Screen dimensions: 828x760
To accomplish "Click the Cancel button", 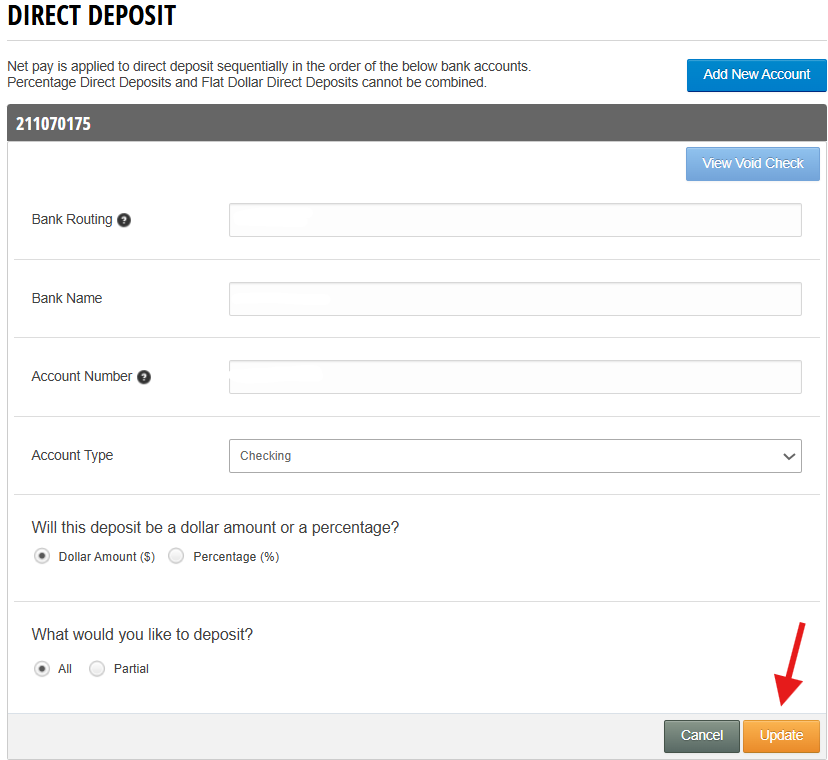I will pyautogui.click(x=701, y=736).
